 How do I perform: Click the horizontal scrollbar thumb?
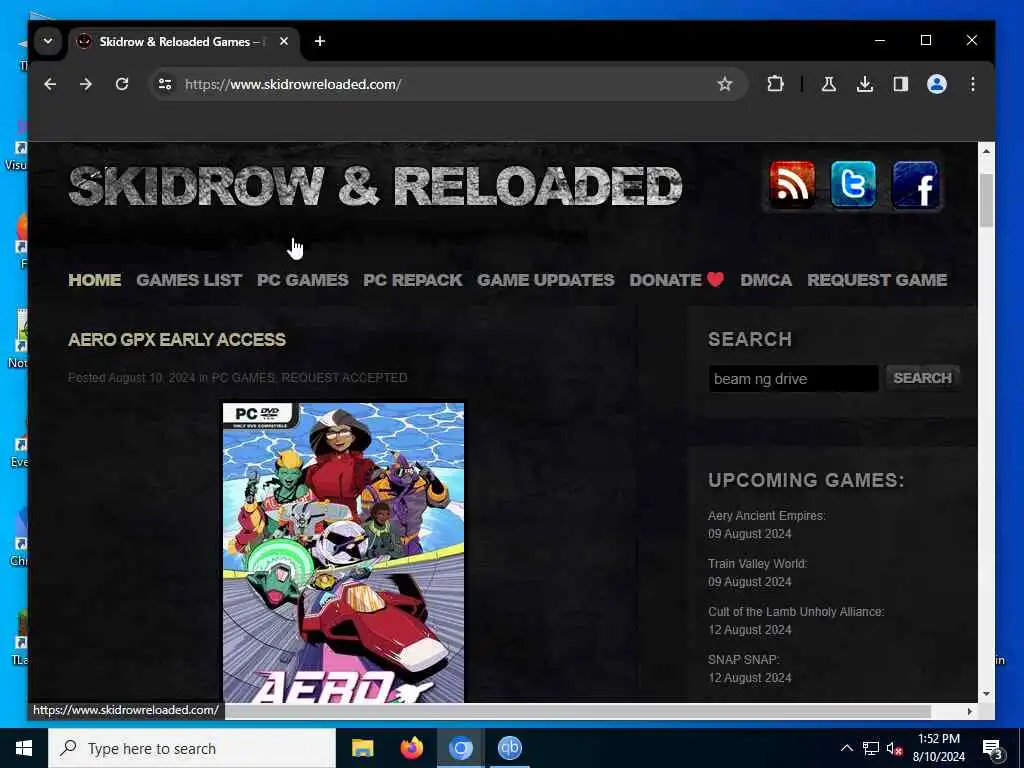tap(578, 711)
